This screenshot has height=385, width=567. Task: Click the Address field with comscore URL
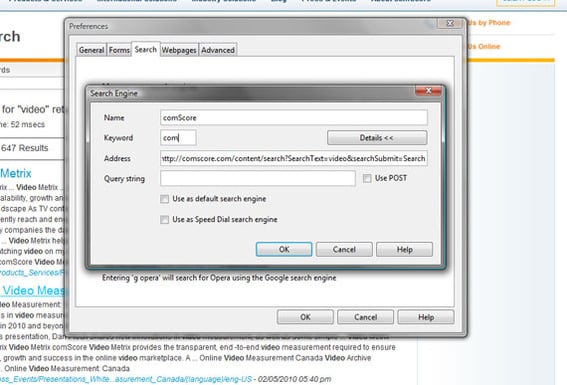point(294,158)
